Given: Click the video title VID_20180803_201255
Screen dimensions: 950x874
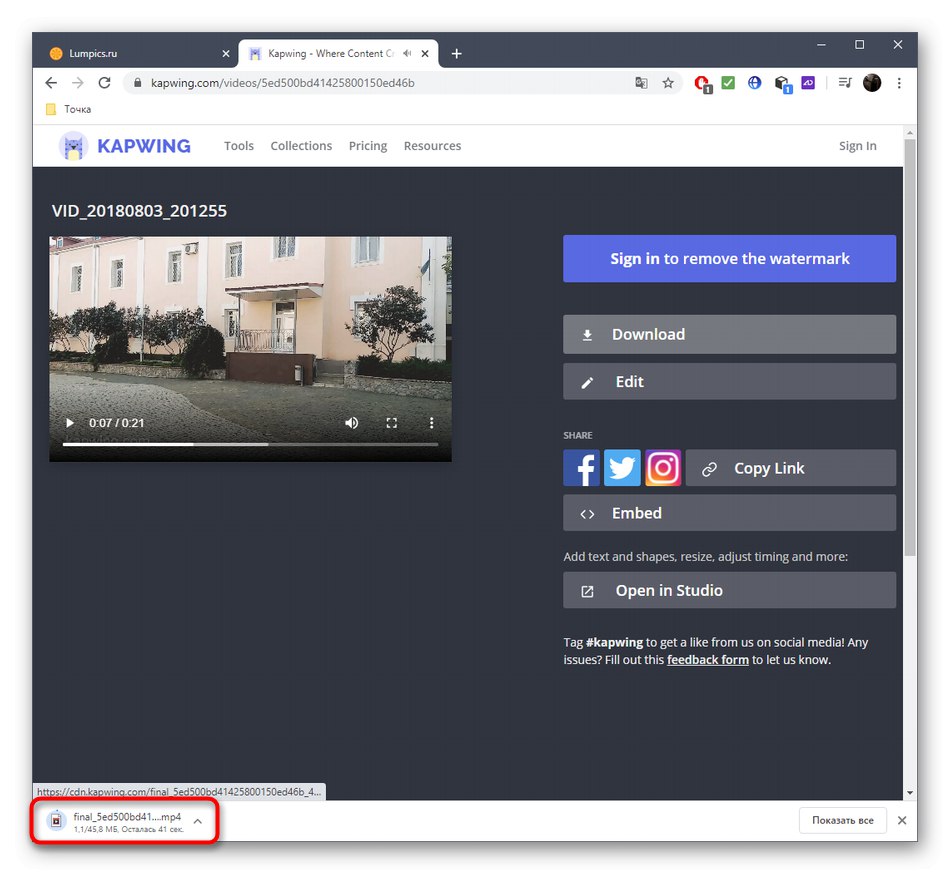Looking at the screenshot, I should pos(139,211).
